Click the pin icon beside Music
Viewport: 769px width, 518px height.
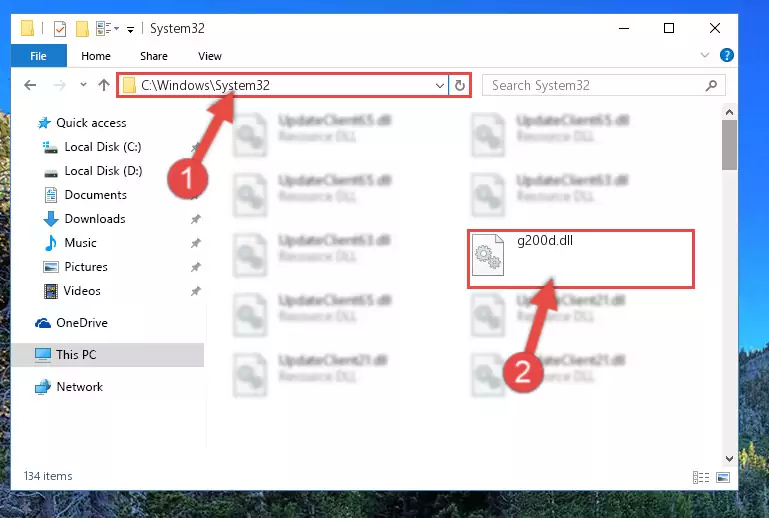click(x=196, y=243)
